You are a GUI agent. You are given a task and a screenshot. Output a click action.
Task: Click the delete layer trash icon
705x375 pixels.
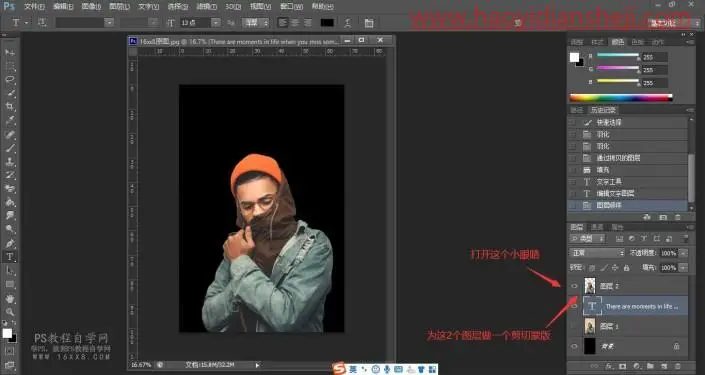point(678,366)
